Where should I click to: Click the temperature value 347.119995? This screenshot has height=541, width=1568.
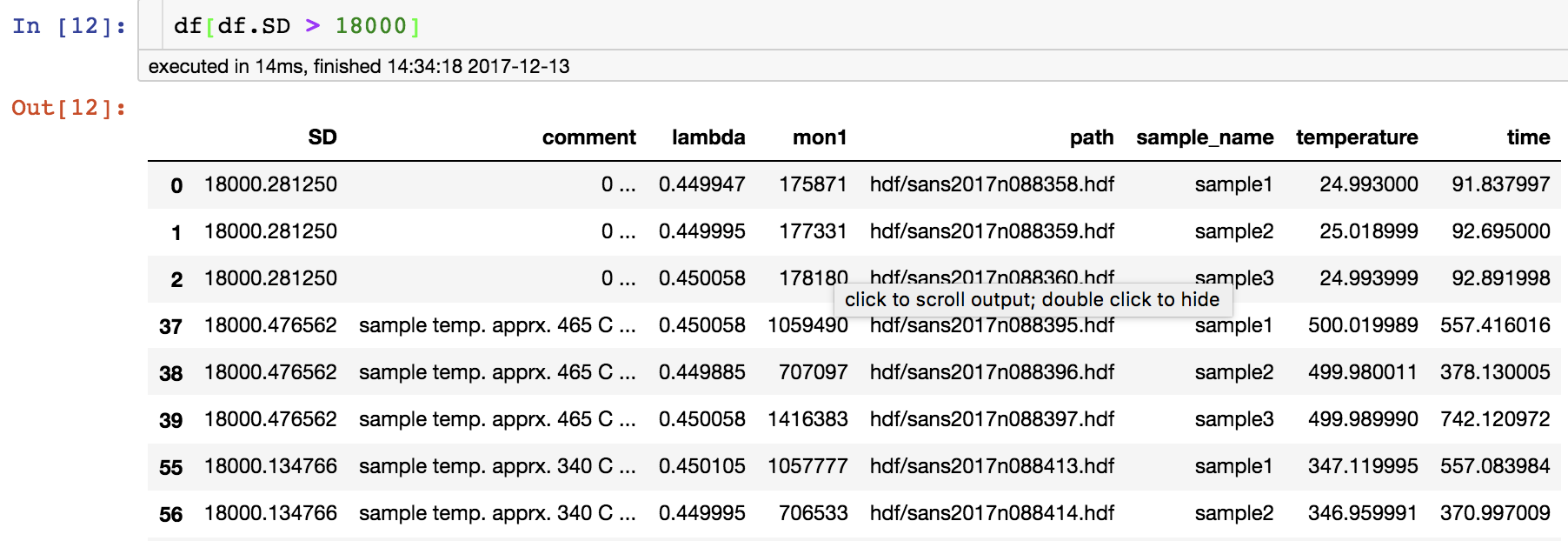pyautogui.click(x=1363, y=466)
